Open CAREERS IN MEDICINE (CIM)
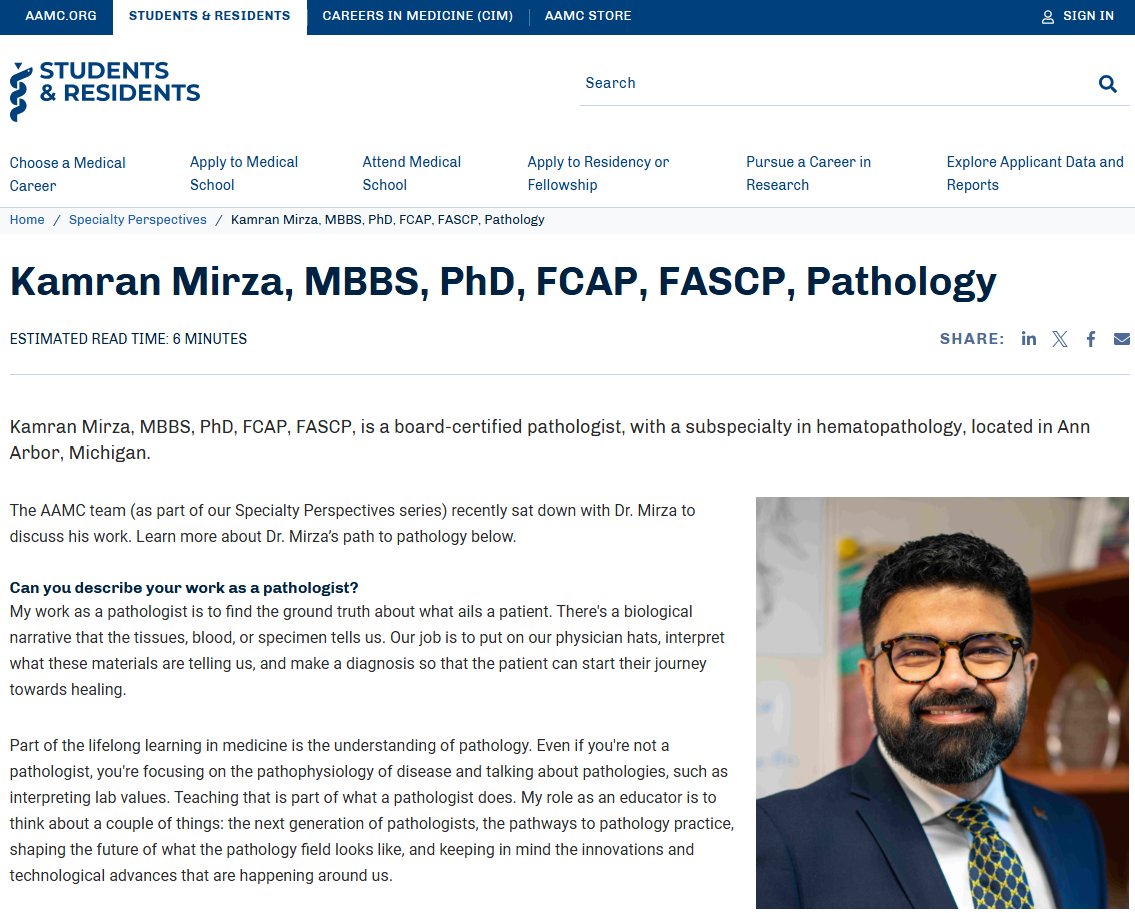Image resolution: width=1135 pixels, height=913 pixels. pos(417,16)
